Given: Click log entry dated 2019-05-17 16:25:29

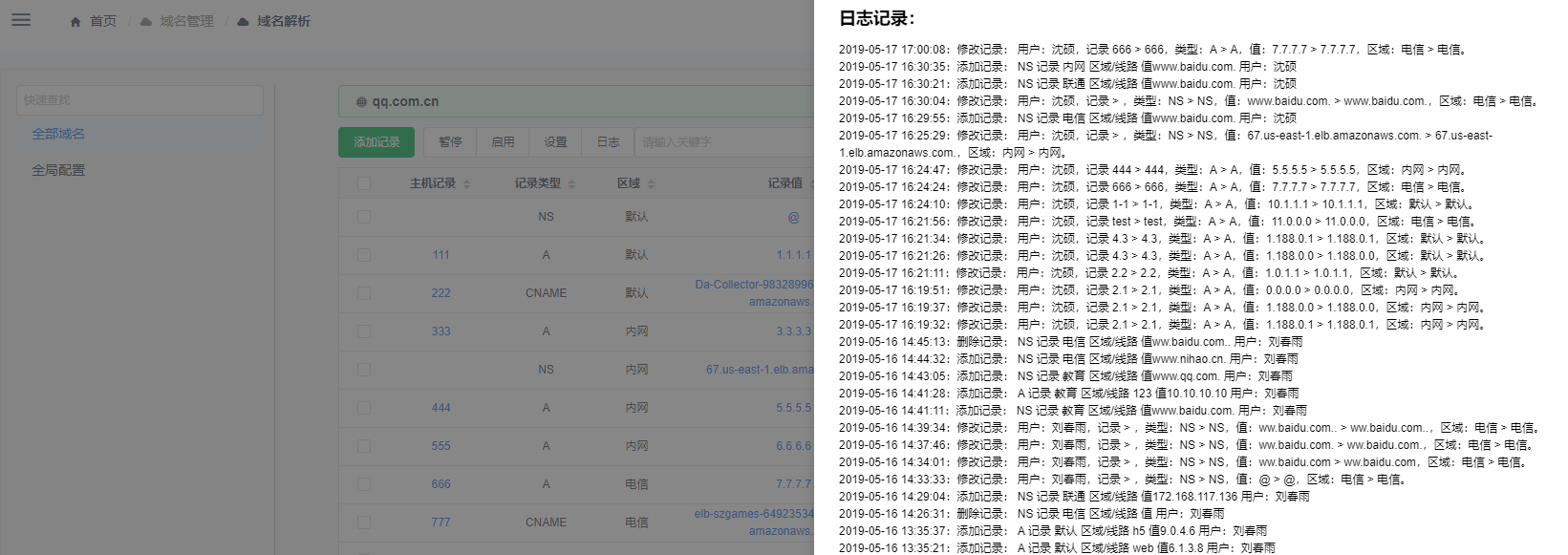Looking at the screenshot, I should [x=1166, y=144].
